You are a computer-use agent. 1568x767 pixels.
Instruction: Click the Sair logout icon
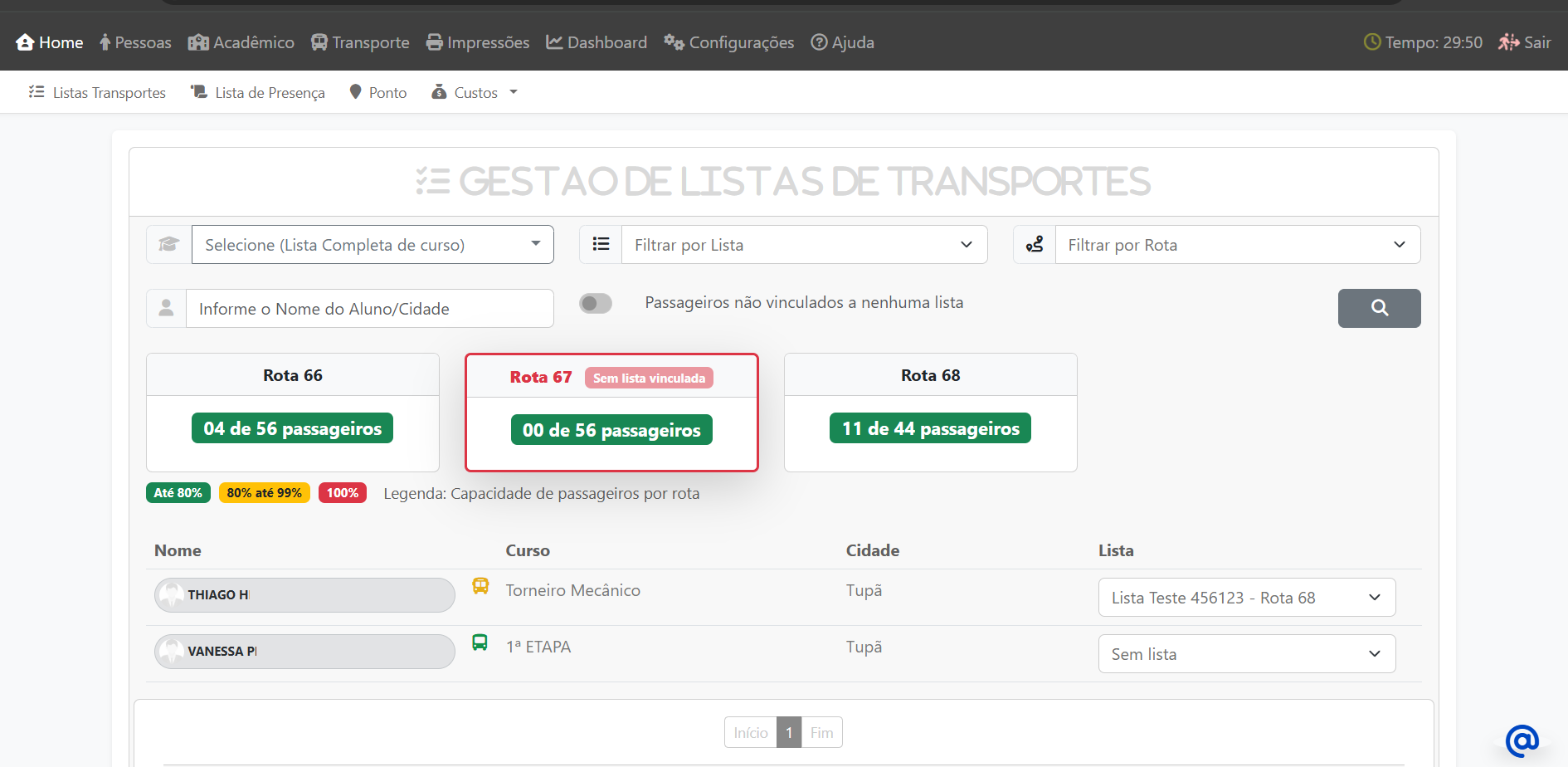[x=1508, y=42]
